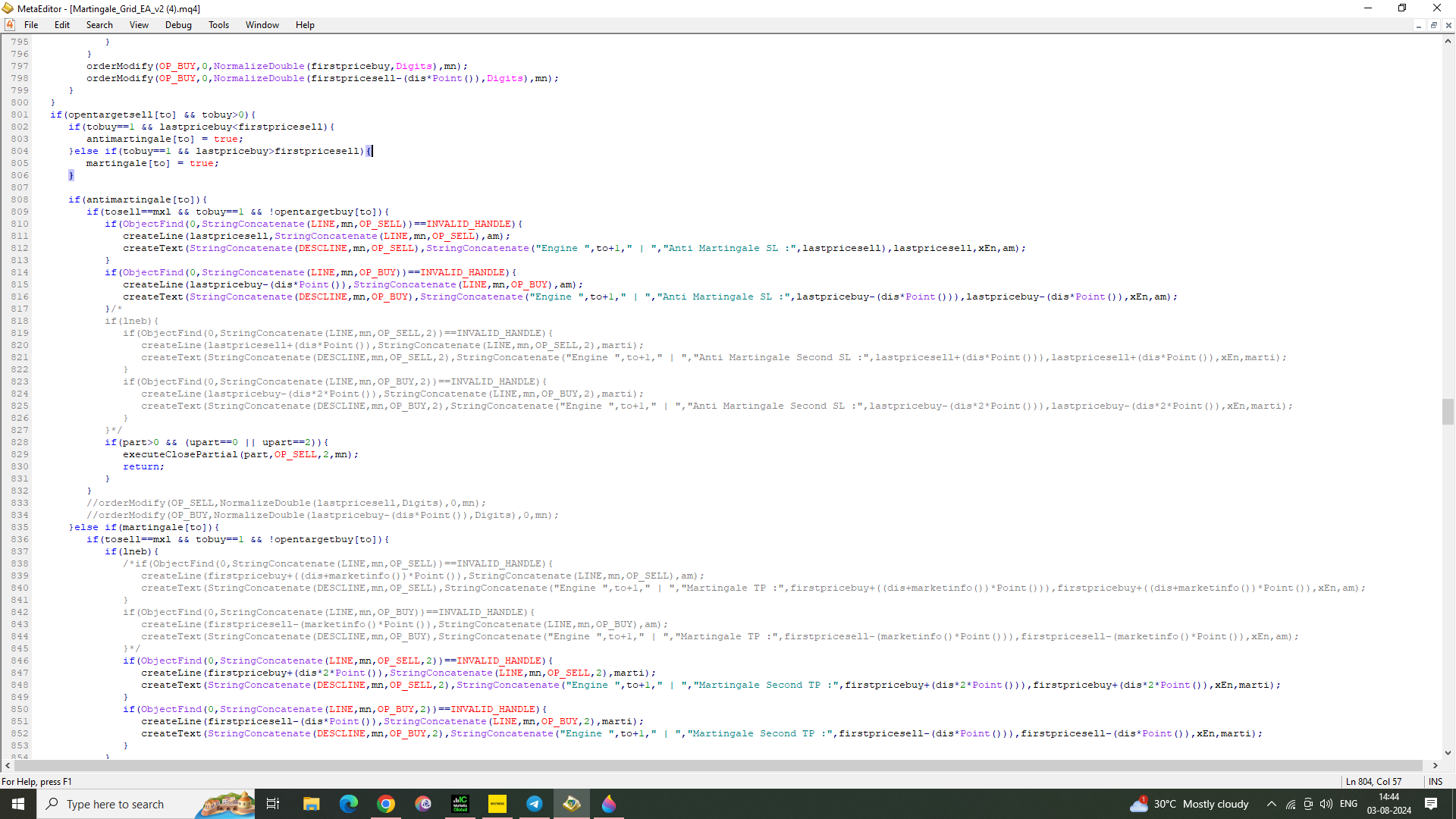Open the clock and calendar flyout
This screenshot has width=1456, height=819.
click(1389, 804)
